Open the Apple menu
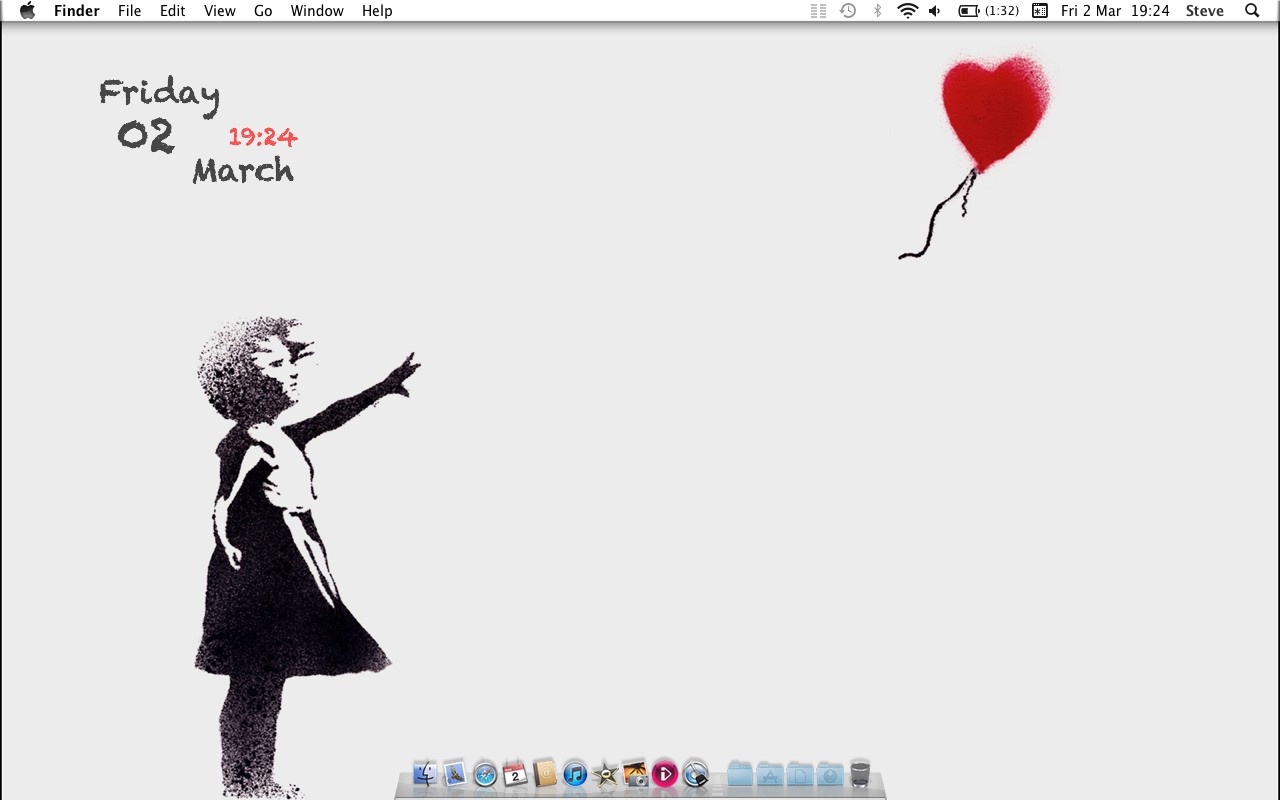 pyautogui.click(x=27, y=11)
